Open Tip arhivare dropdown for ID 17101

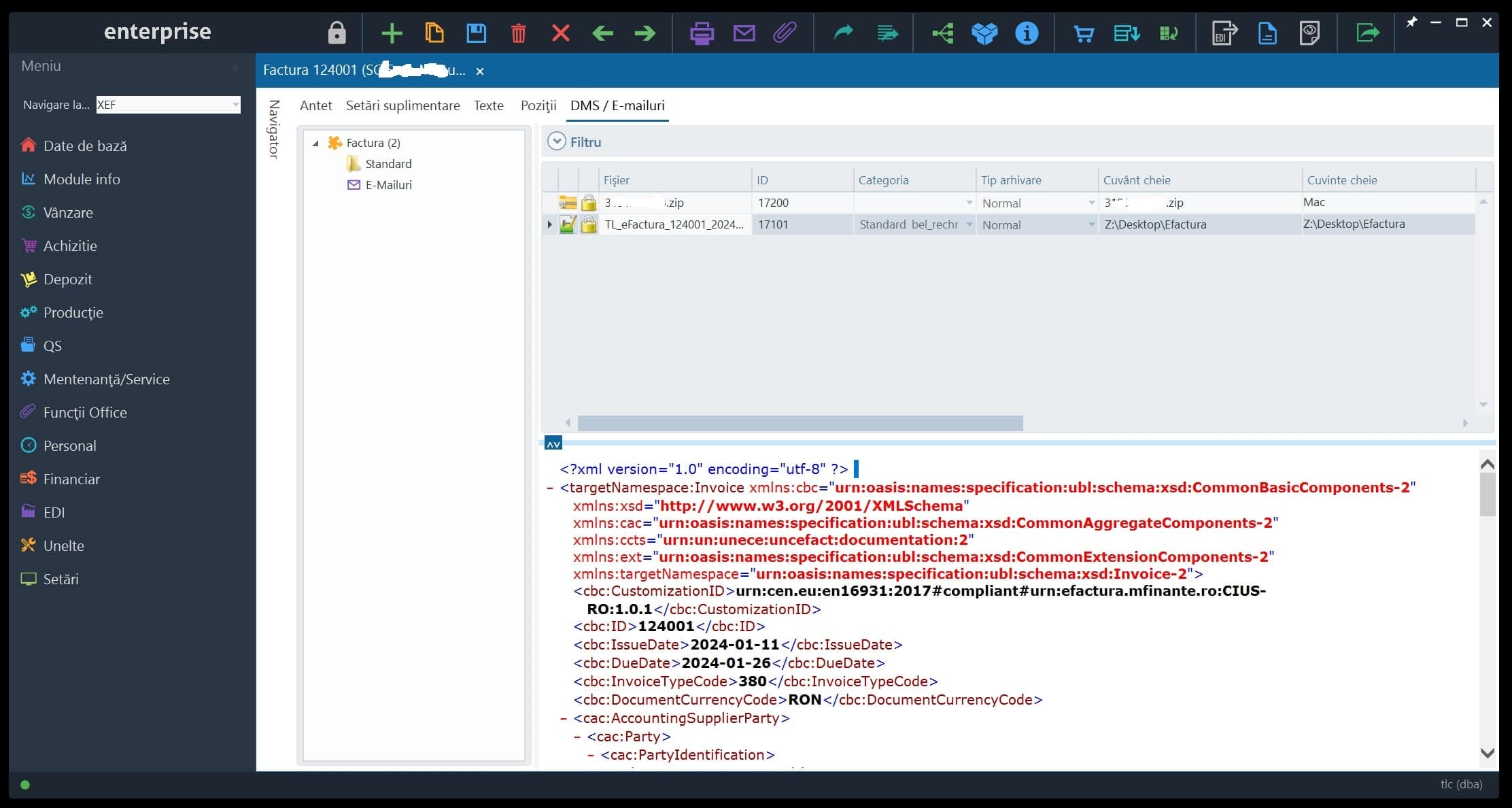1092,224
